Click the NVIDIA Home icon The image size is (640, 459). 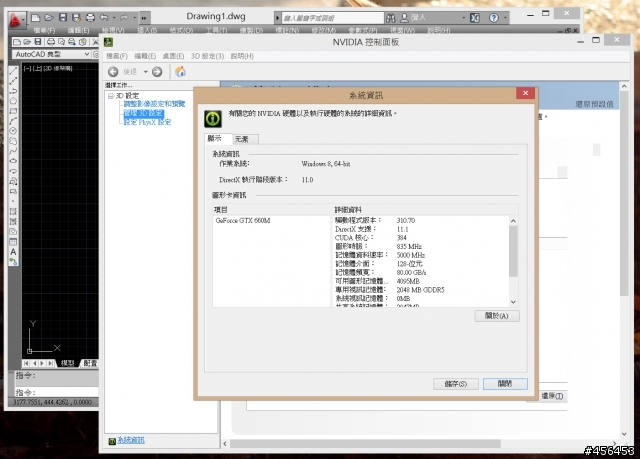[x=180, y=72]
